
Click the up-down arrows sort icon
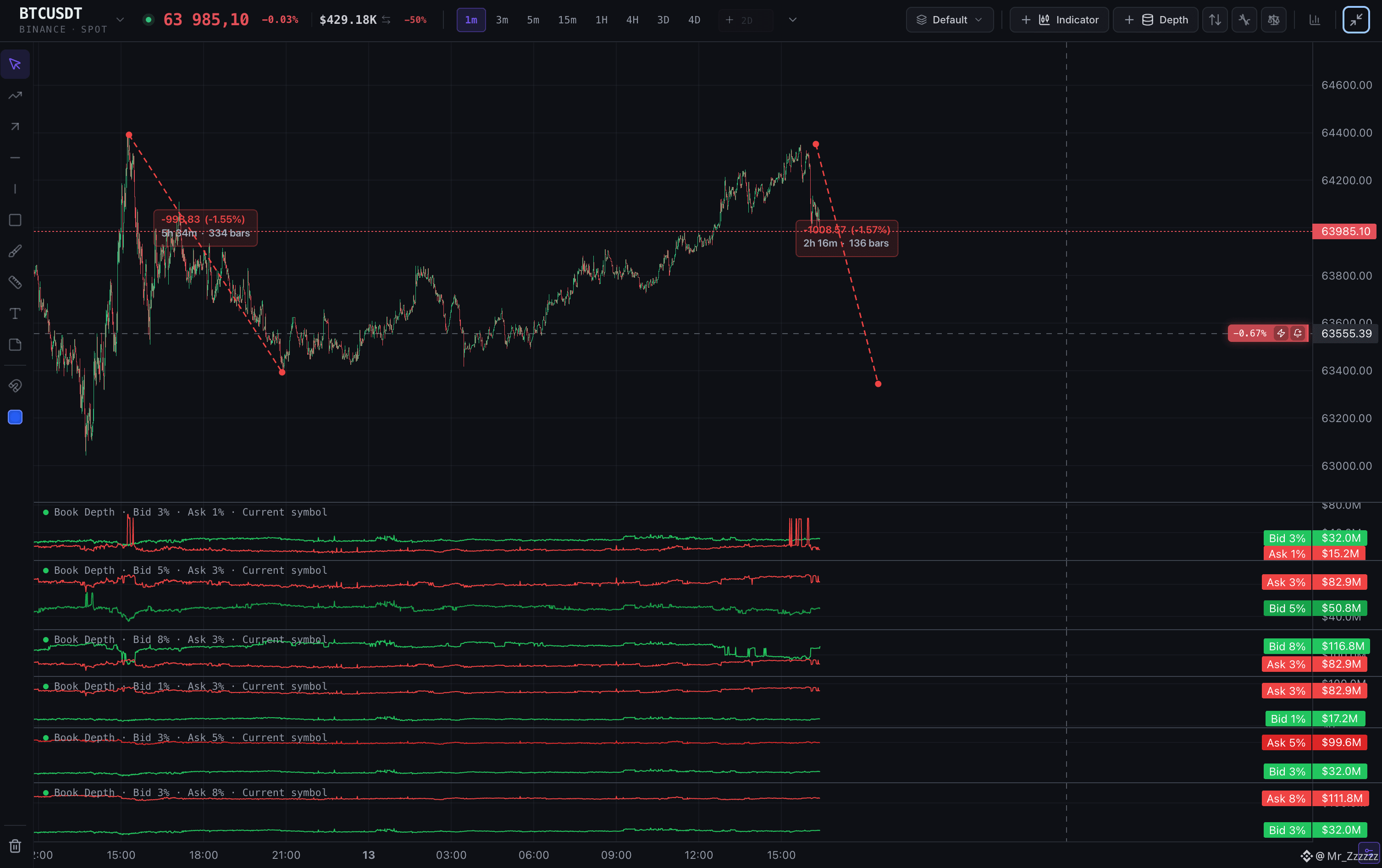(x=1215, y=20)
